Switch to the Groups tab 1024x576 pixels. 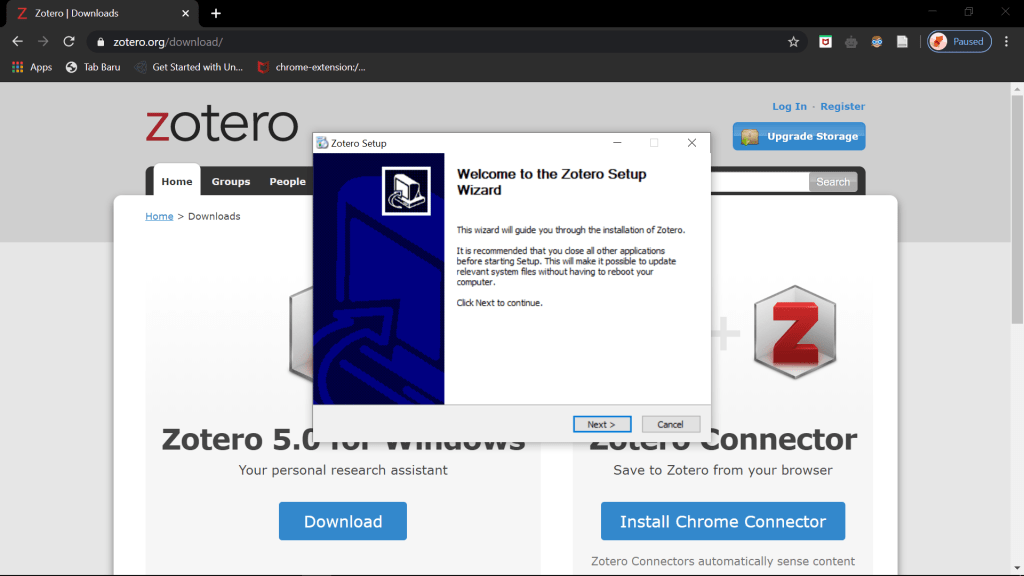(x=231, y=182)
